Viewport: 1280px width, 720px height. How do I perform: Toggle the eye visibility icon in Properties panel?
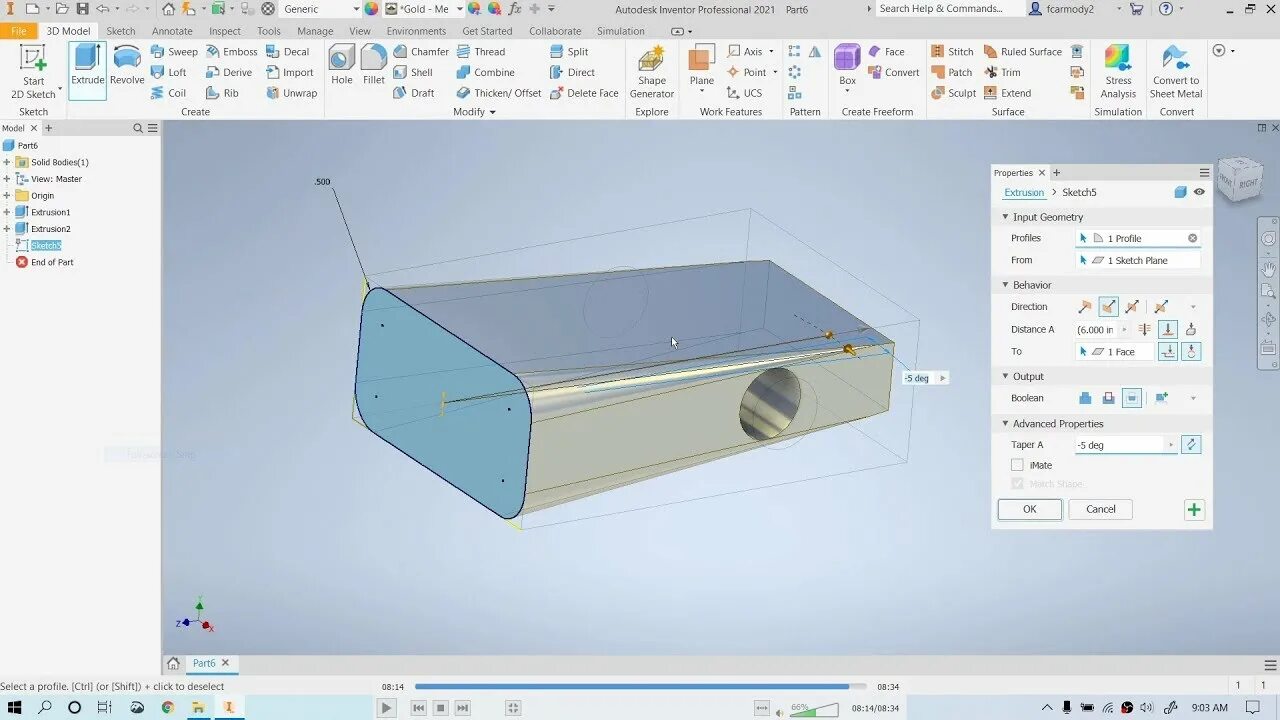(1199, 192)
